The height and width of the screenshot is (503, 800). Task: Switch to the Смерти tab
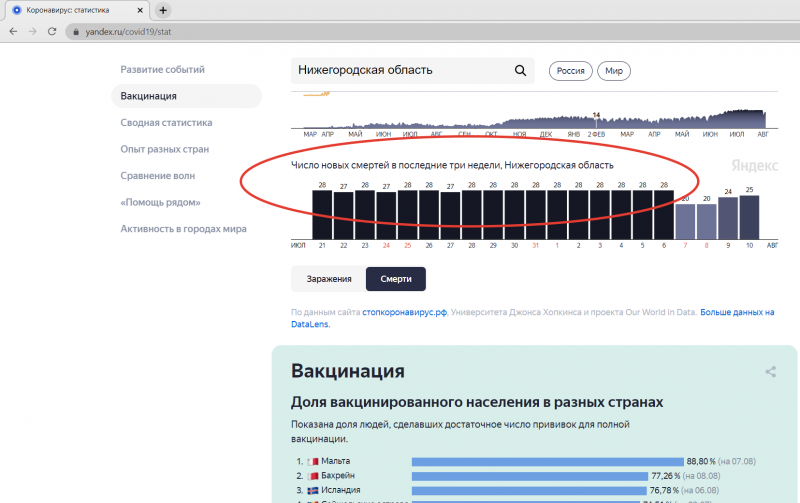click(396, 279)
